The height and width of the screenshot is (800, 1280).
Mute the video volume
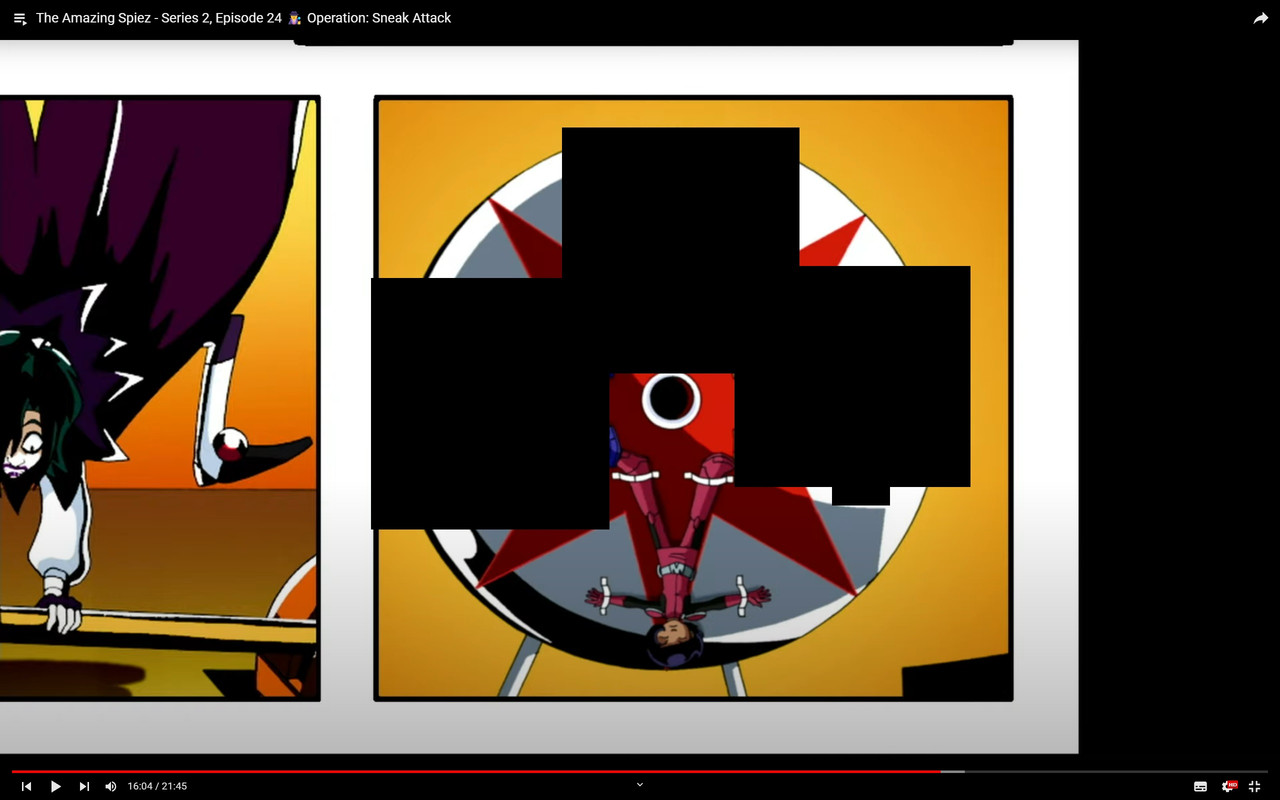pyautogui.click(x=111, y=786)
